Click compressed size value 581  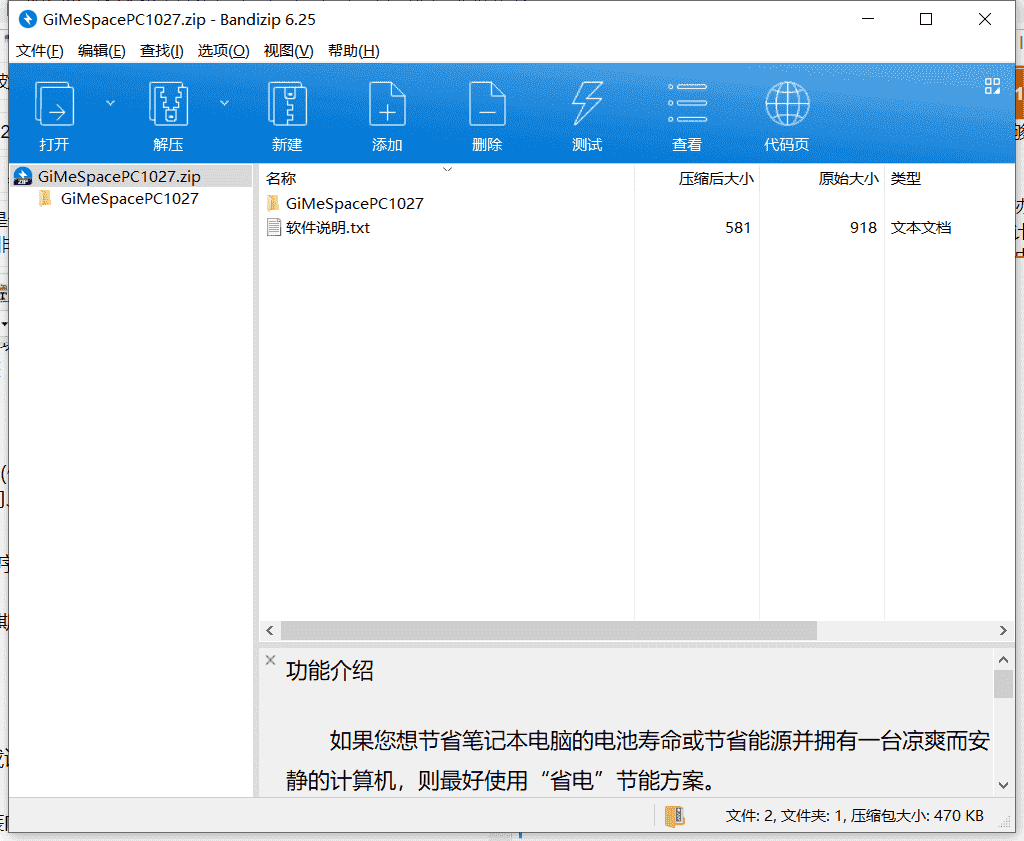click(x=738, y=228)
